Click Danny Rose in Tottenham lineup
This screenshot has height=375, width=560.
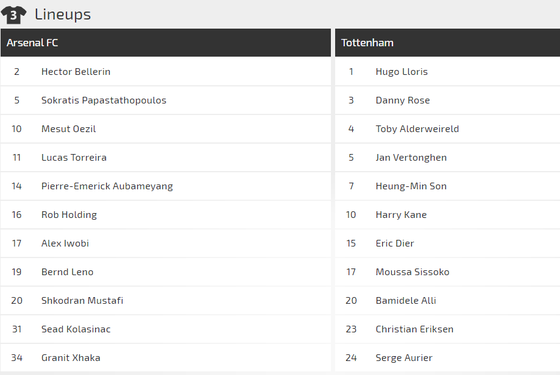tap(402, 100)
